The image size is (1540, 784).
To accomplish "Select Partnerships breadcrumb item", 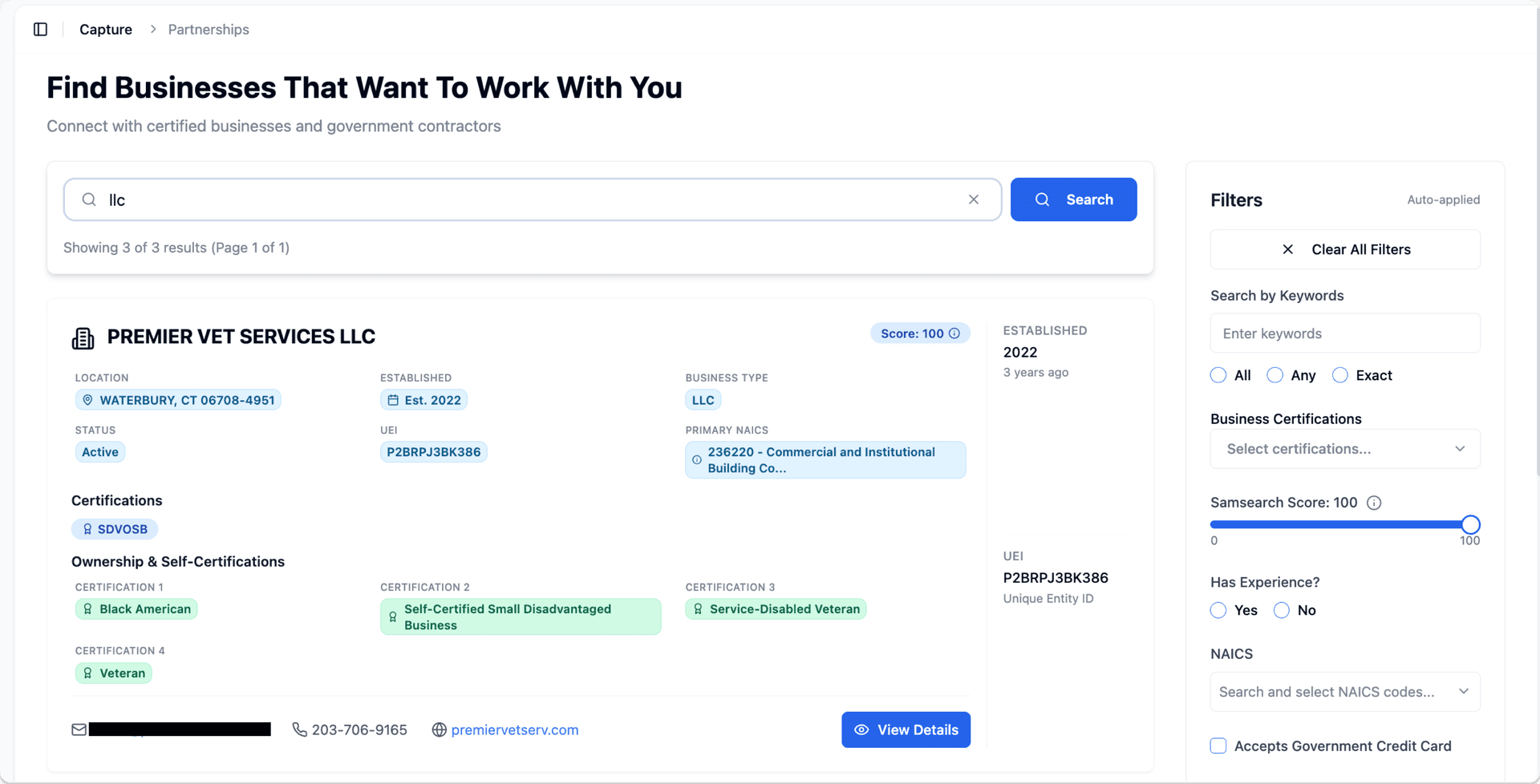I will [209, 30].
